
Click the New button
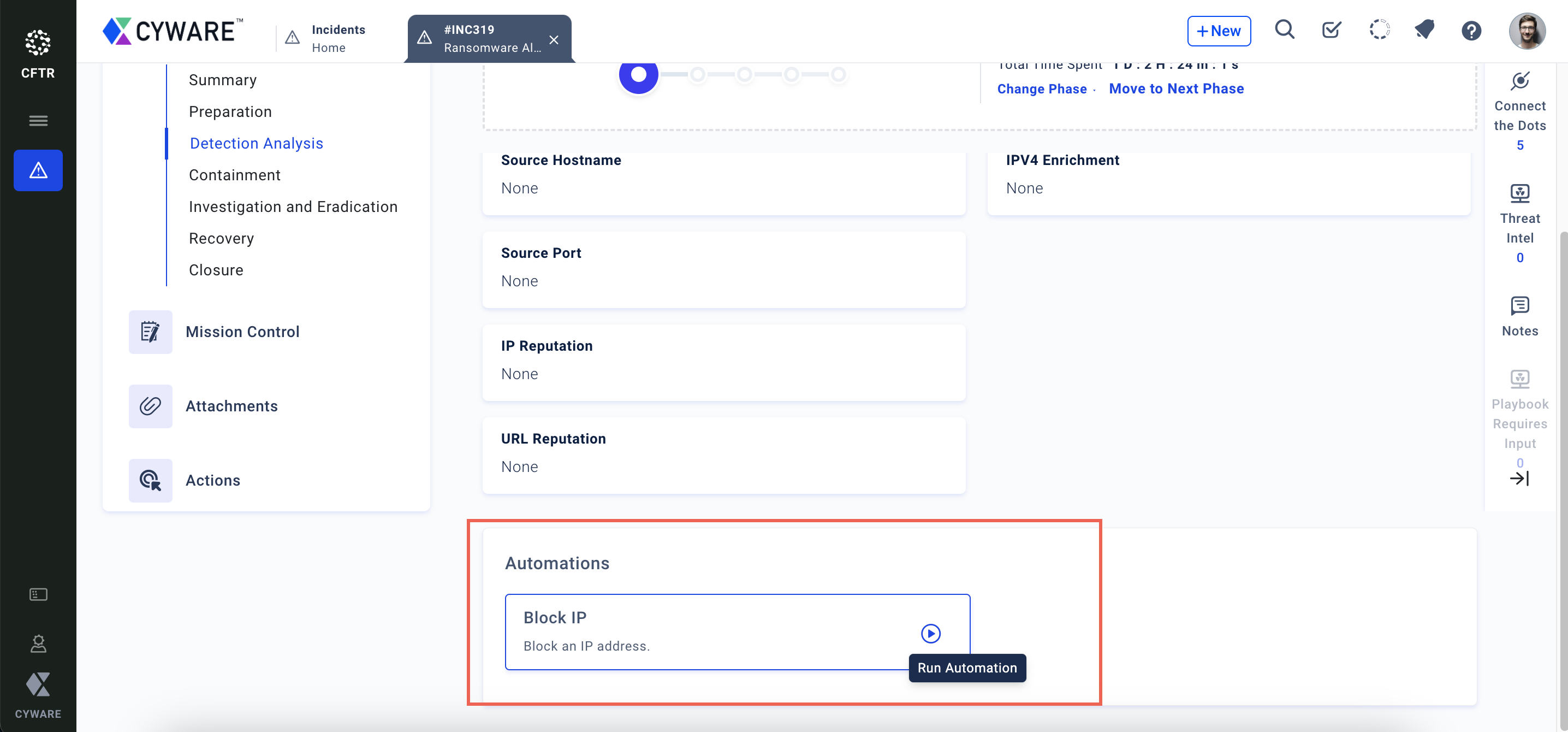coord(1219,31)
